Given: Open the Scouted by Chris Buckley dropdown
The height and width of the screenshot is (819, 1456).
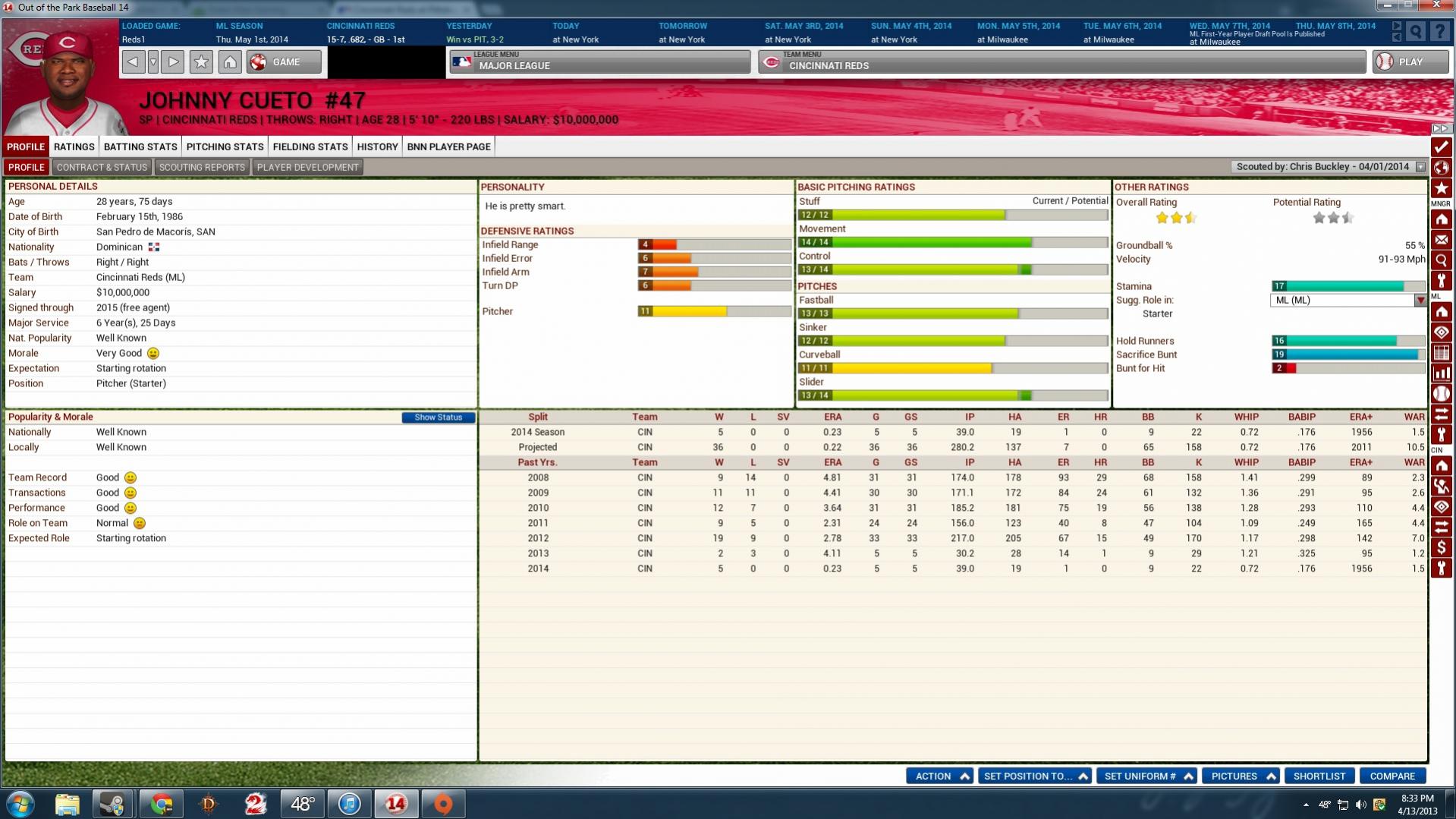Looking at the screenshot, I should 1329,167.
